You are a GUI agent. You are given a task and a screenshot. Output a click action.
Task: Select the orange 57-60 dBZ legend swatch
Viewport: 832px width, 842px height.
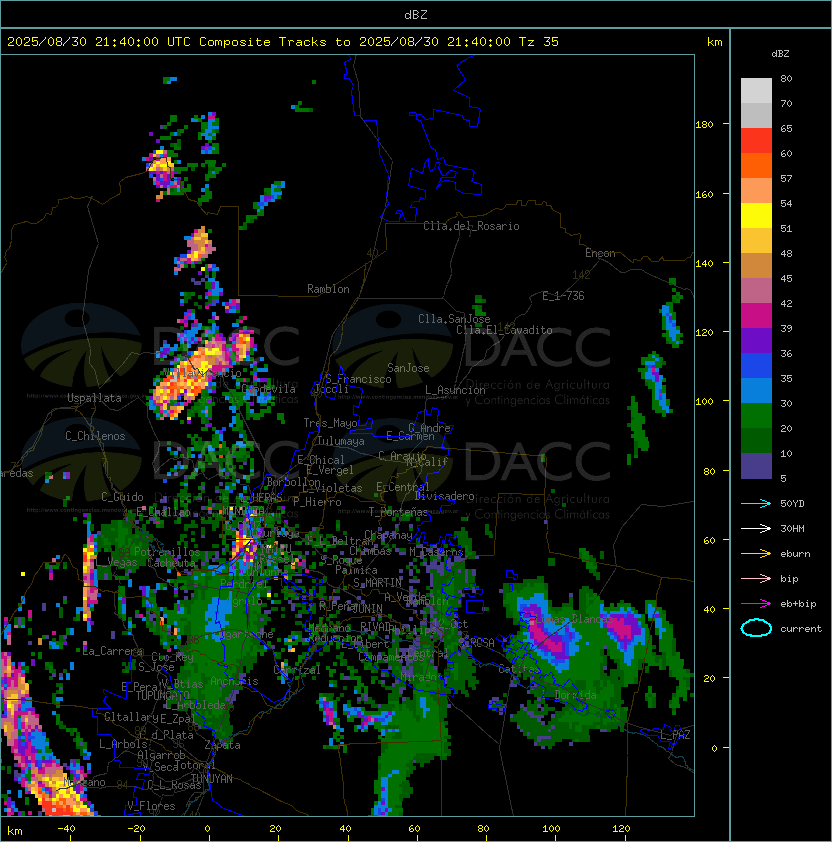click(756, 165)
